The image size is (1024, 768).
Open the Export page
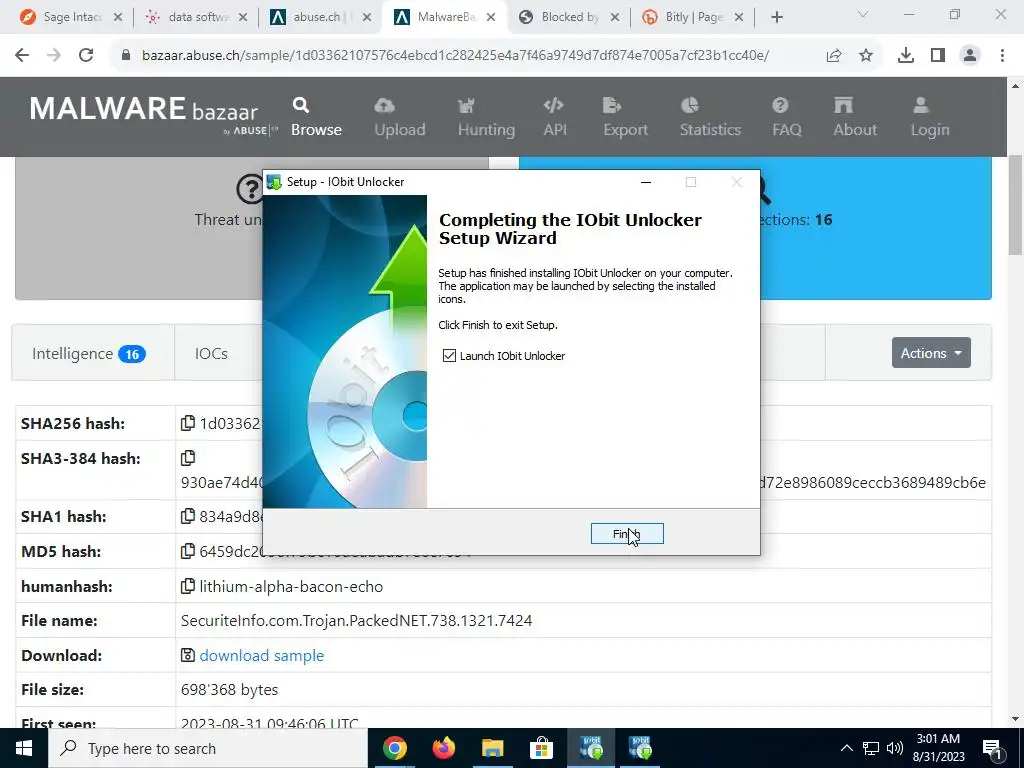click(x=625, y=118)
